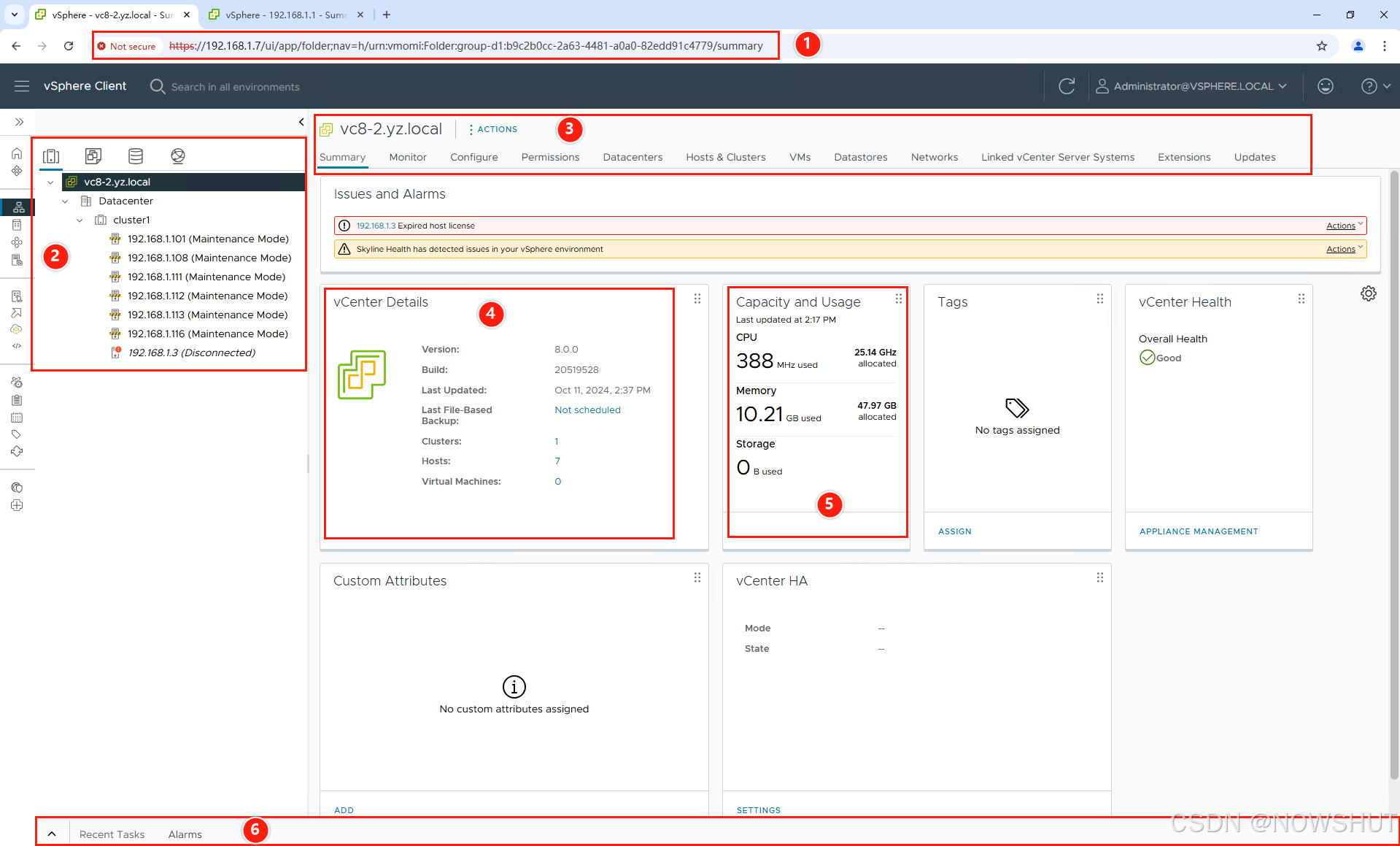Open the help menu dropdown
The height and width of the screenshot is (846, 1400).
coord(1376,86)
